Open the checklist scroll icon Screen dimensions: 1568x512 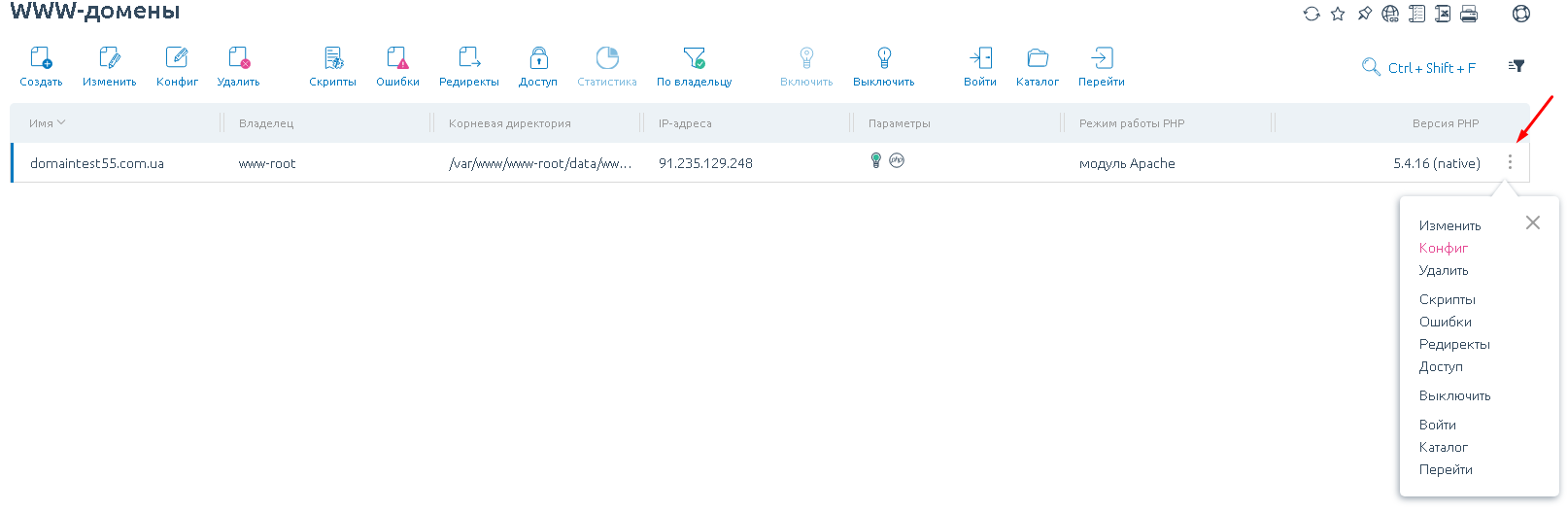(1416, 14)
